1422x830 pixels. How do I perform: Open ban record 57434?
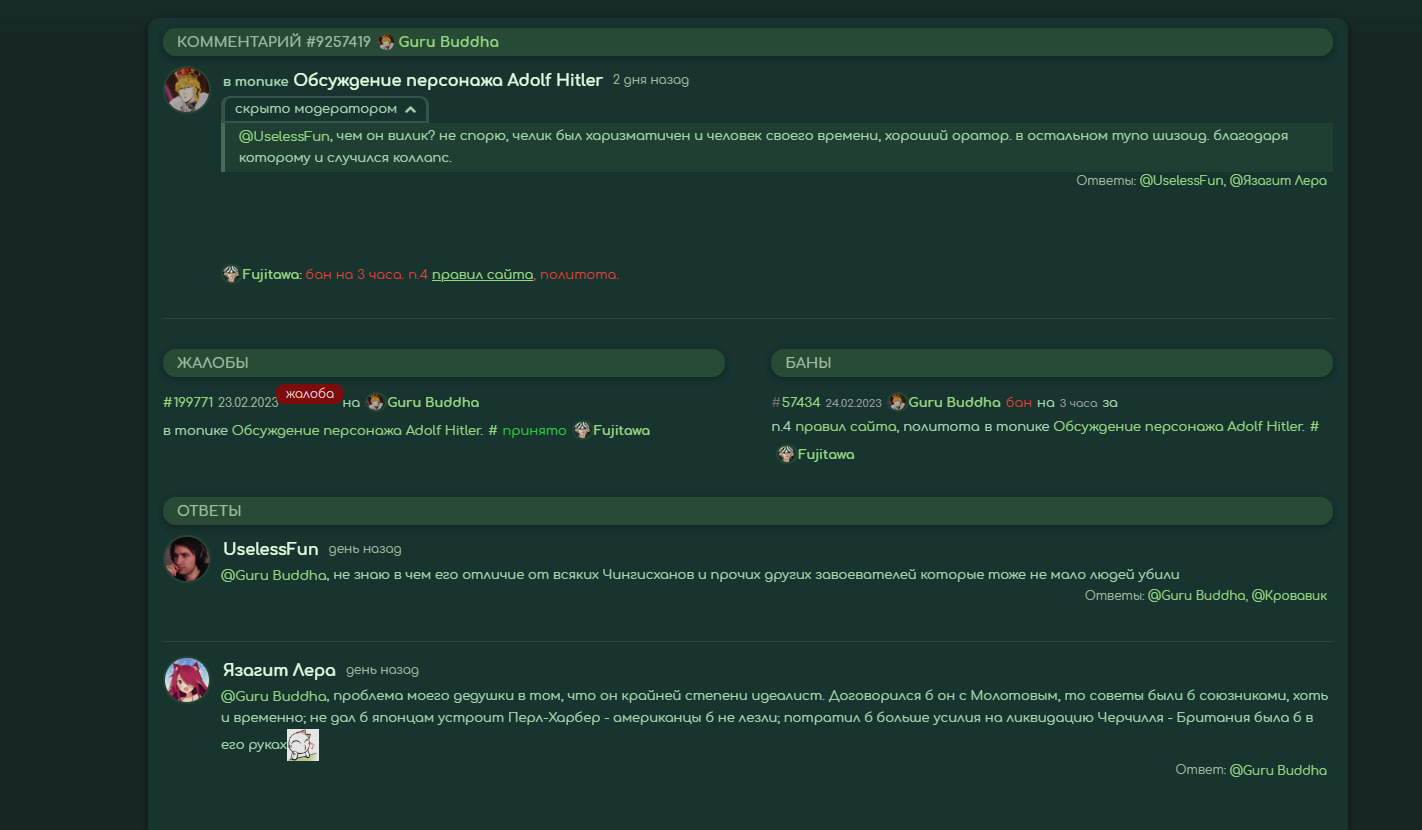pyautogui.click(x=800, y=402)
